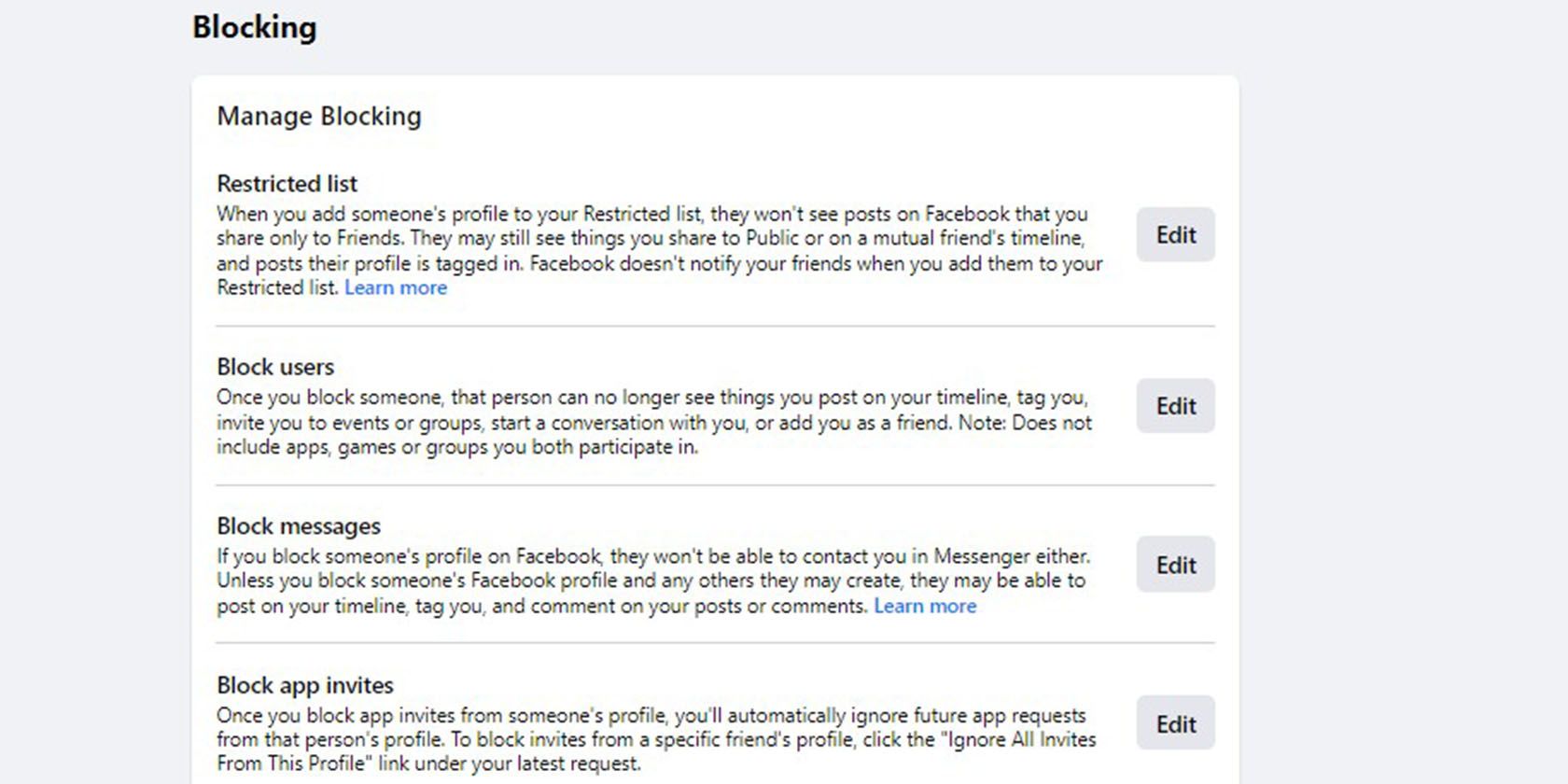Click the divider line below Block users section
Screen dimensions: 1568x784
(x=715, y=485)
